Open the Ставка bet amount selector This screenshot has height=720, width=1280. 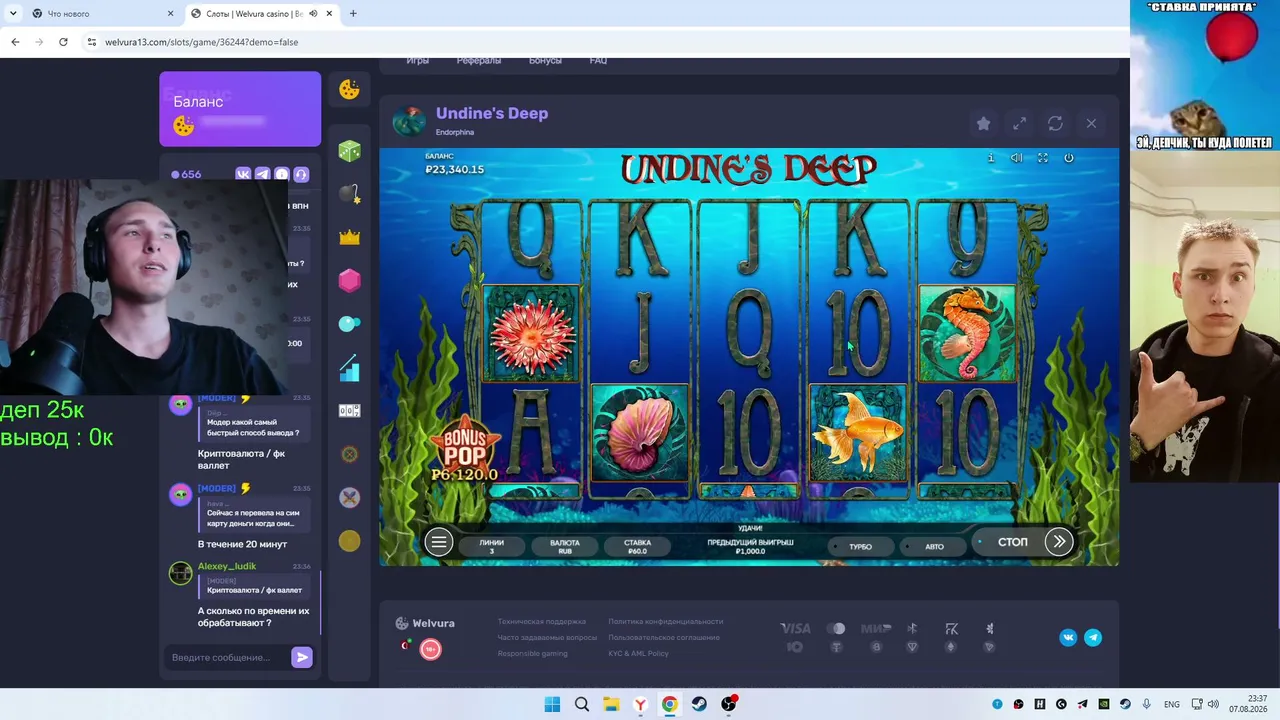(637, 547)
